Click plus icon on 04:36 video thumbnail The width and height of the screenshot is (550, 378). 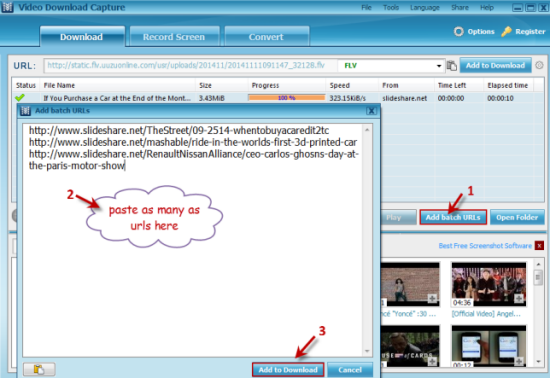(x=519, y=298)
